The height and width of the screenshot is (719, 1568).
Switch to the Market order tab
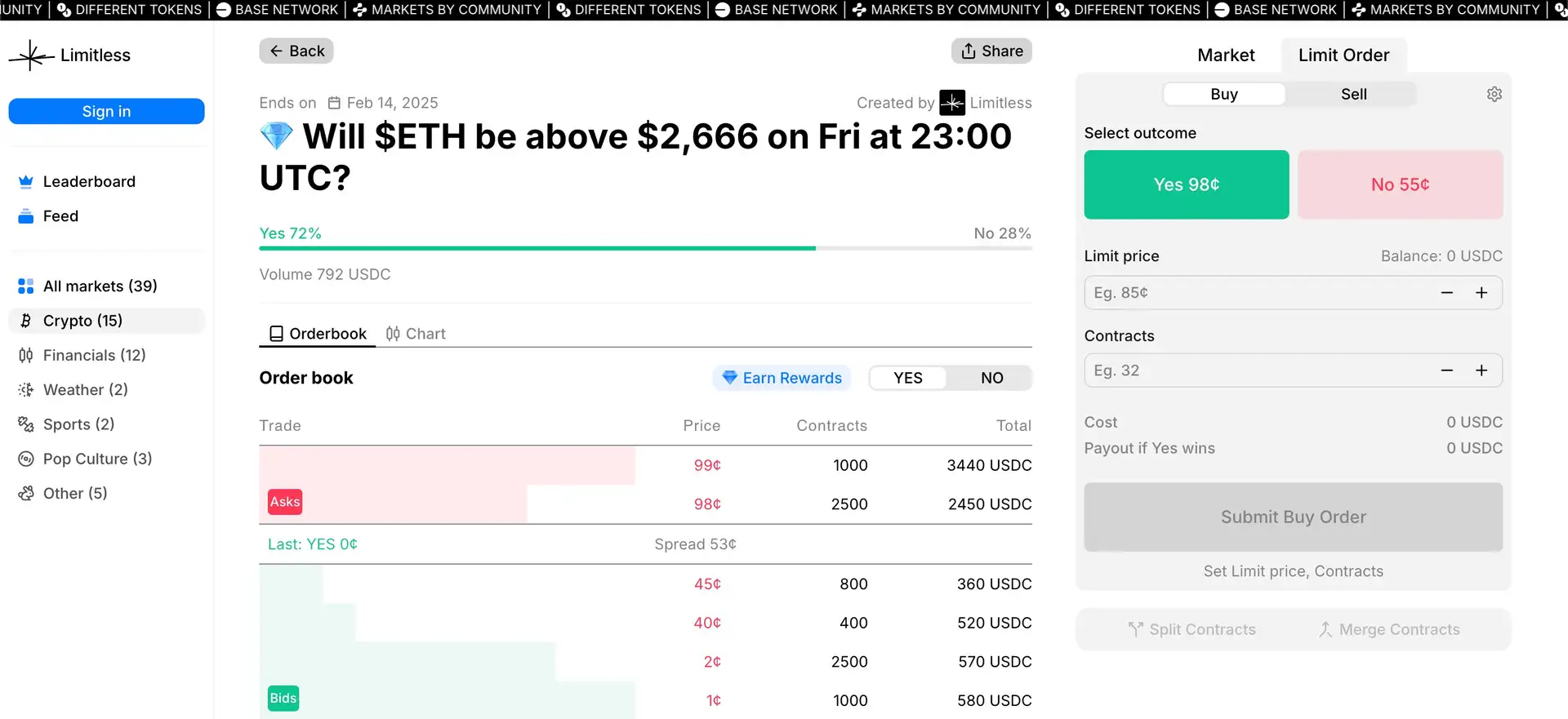[1225, 55]
